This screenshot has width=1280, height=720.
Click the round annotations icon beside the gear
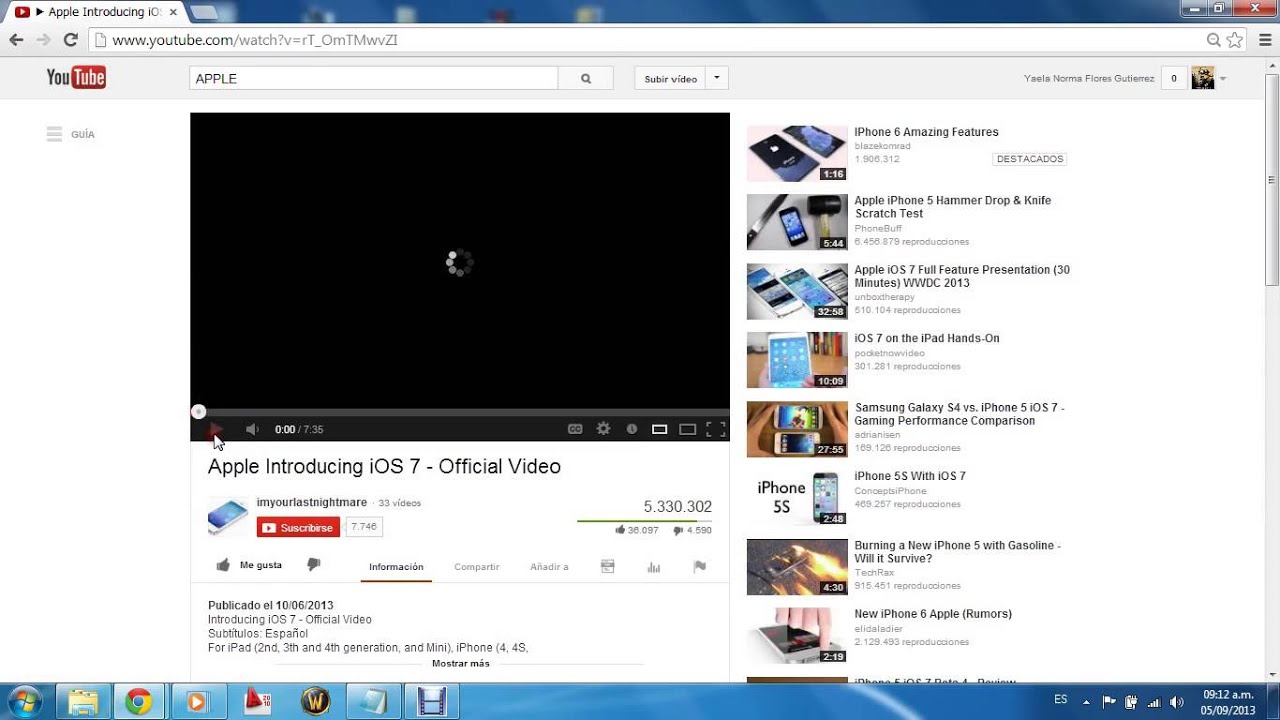pos(632,429)
